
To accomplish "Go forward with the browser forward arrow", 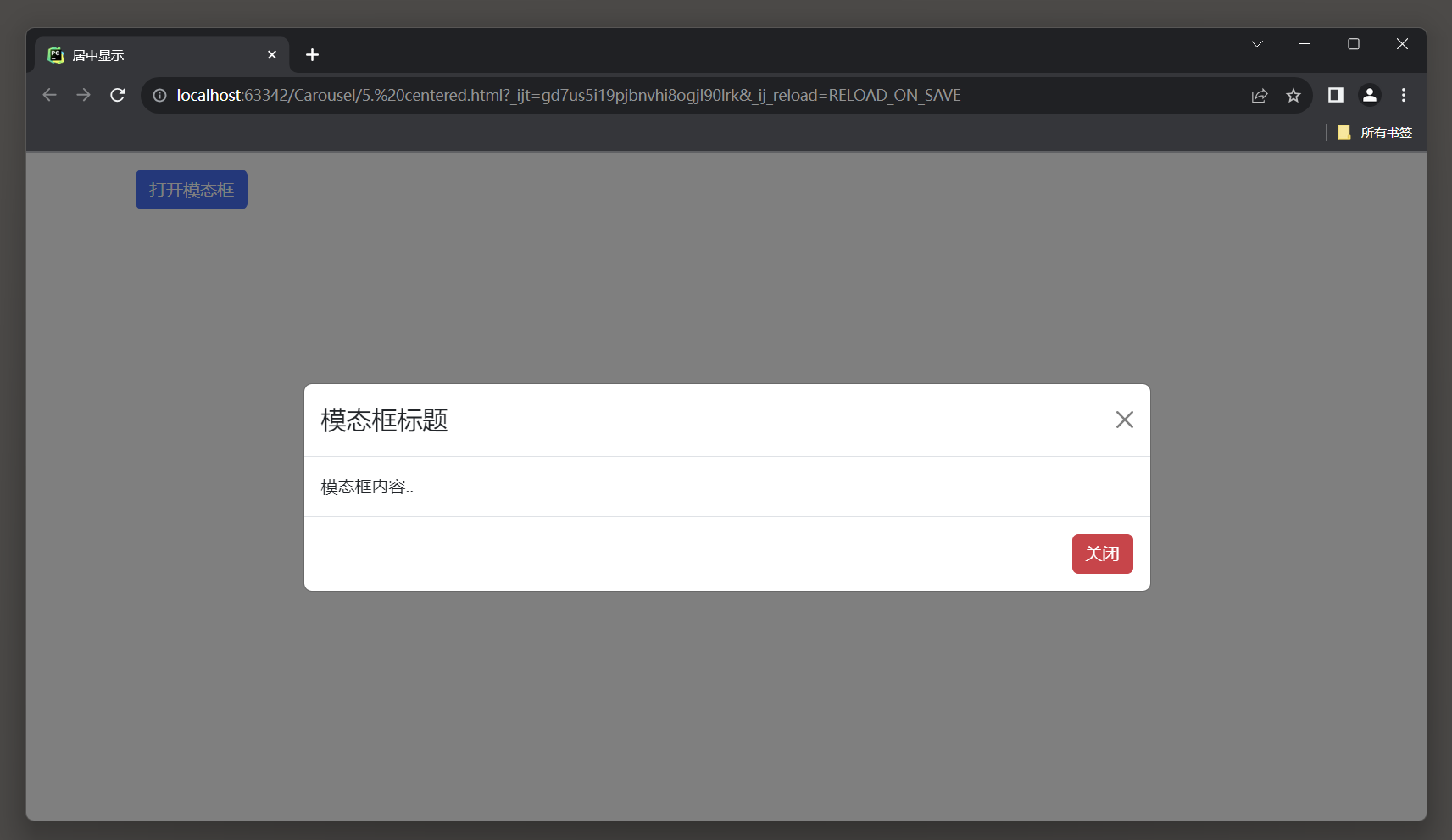I will click(x=83, y=95).
